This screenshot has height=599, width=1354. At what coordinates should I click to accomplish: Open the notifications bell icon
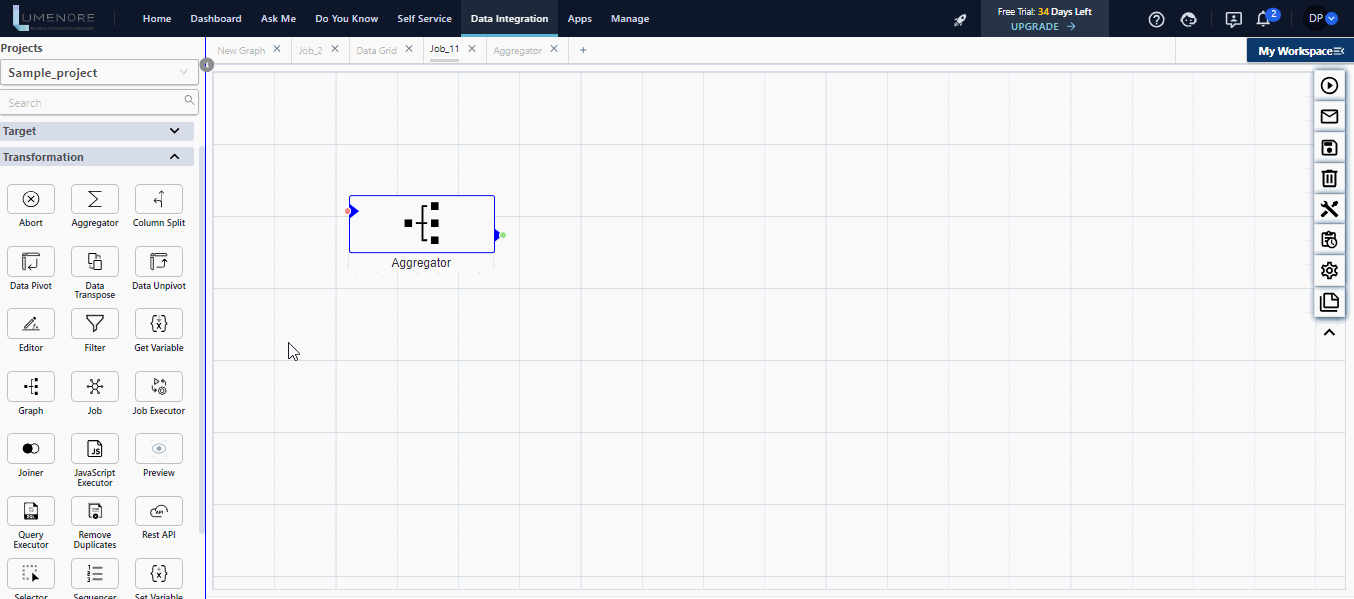point(1264,19)
